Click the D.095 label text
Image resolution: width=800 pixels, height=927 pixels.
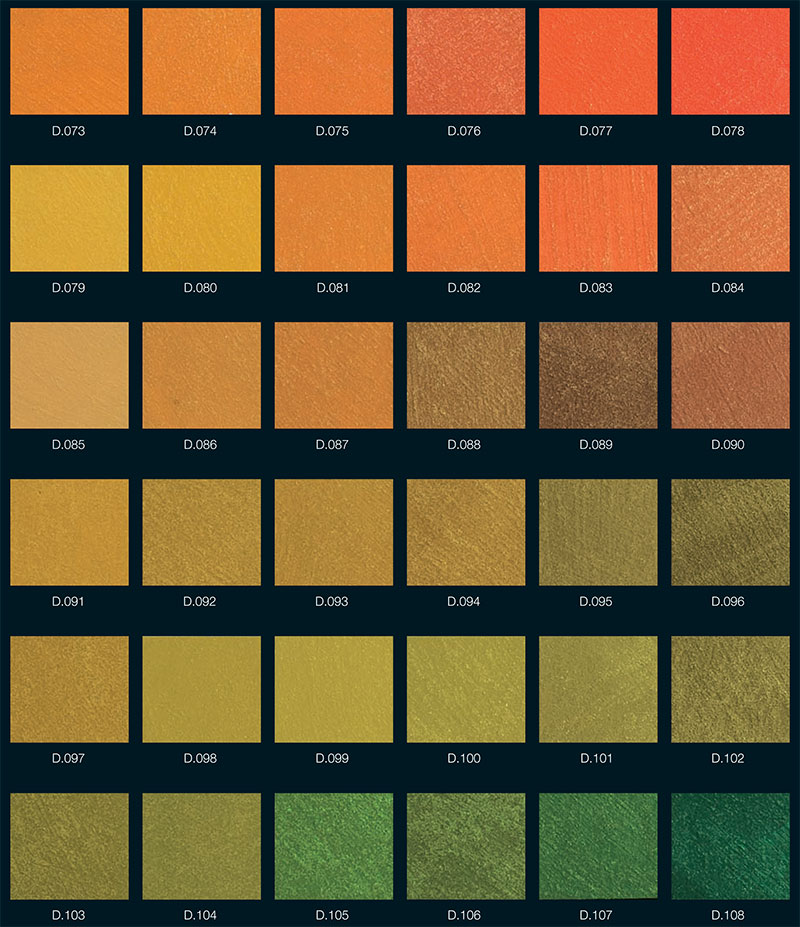pos(596,602)
